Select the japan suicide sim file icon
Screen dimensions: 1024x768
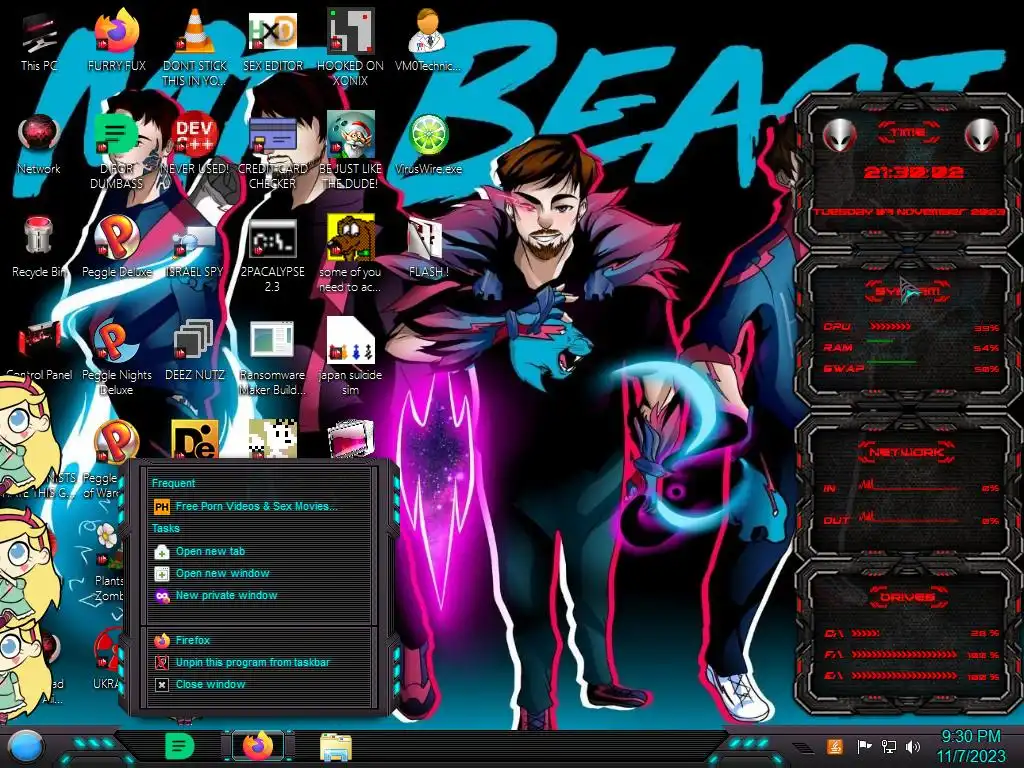350,358
